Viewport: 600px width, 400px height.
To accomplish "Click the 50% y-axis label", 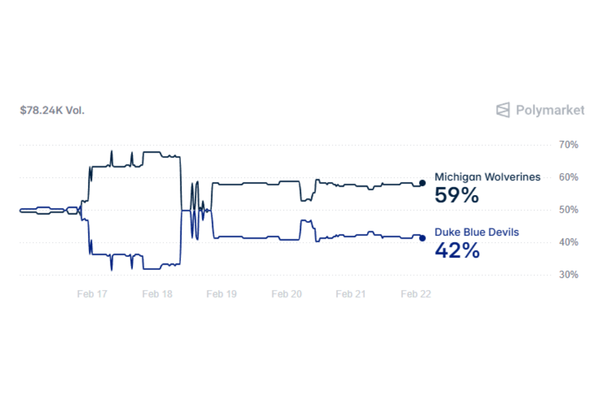I will point(568,210).
